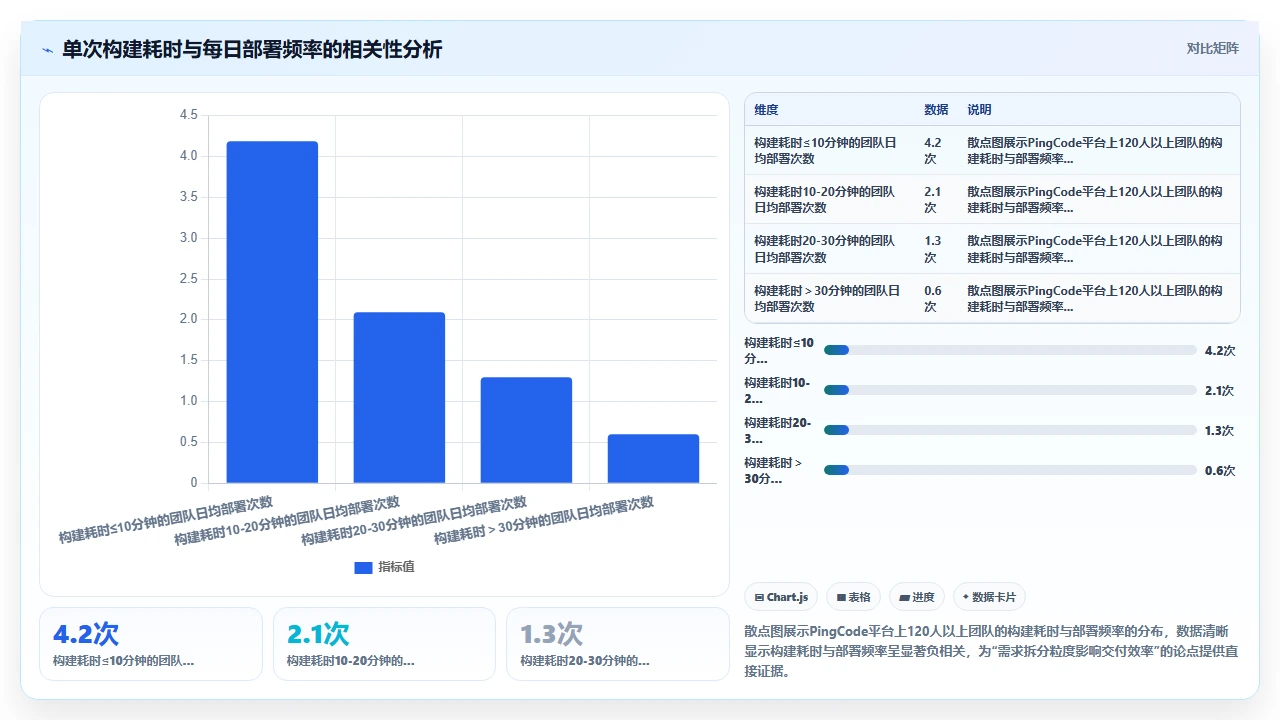Click the 数据卡片 tag chip
Screen dimensions: 1280x720
point(989,597)
